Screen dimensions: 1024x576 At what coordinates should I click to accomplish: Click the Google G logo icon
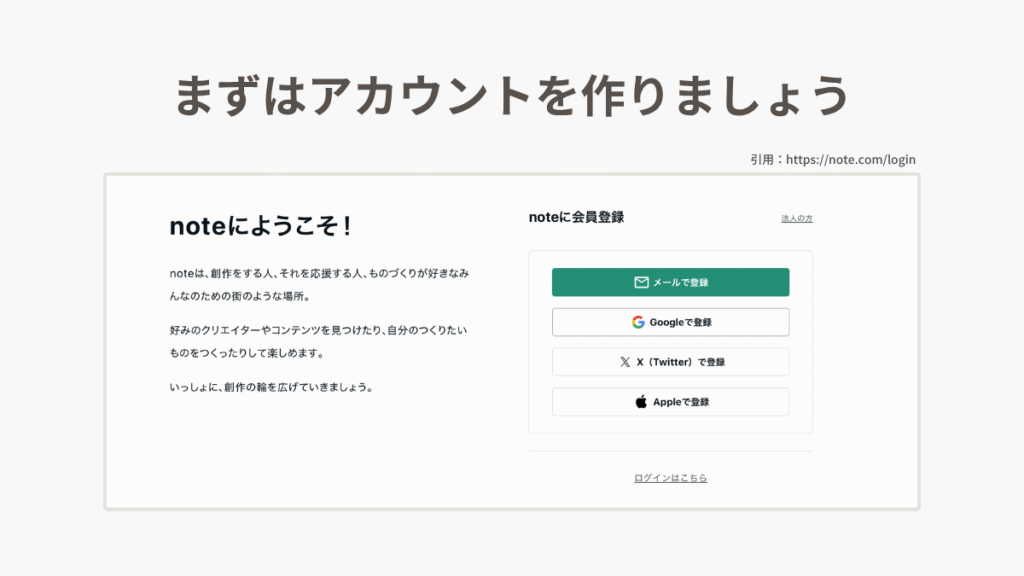click(638, 322)
